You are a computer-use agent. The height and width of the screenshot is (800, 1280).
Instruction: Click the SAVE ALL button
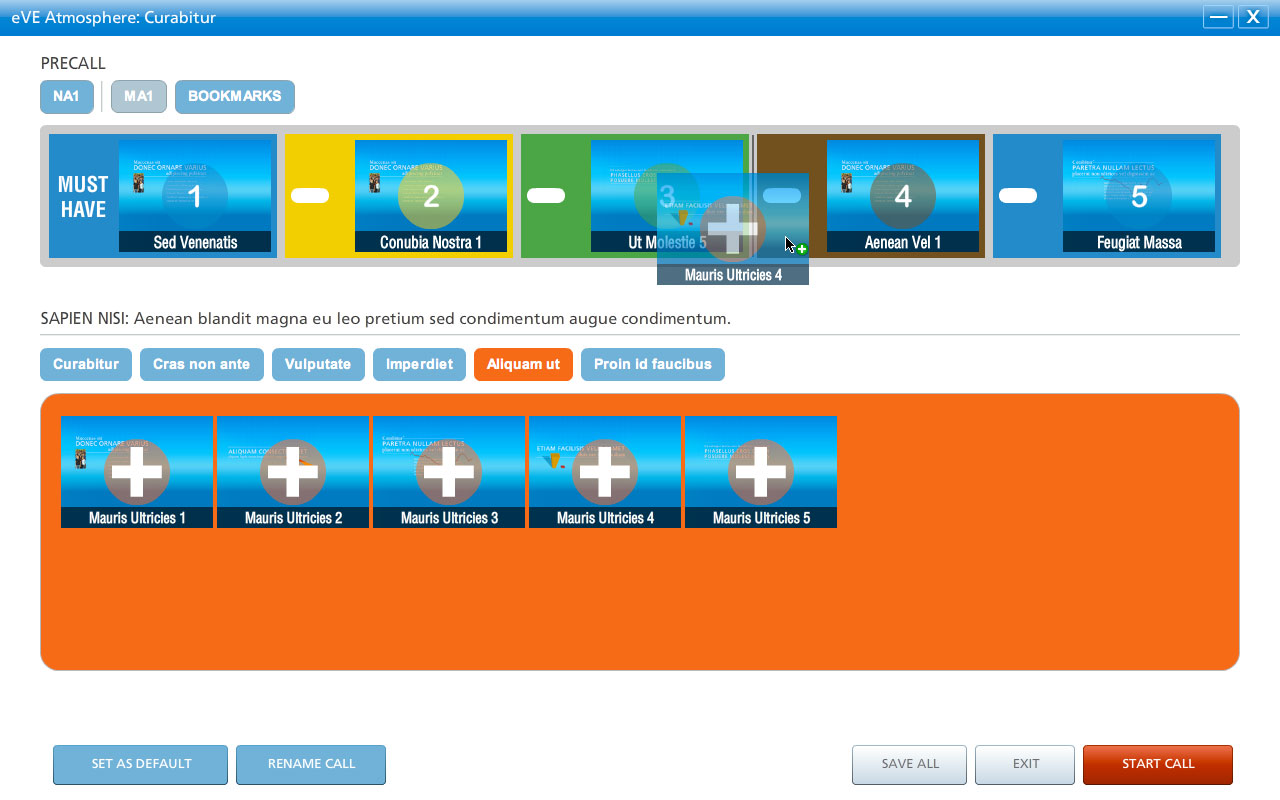(910, 764)
